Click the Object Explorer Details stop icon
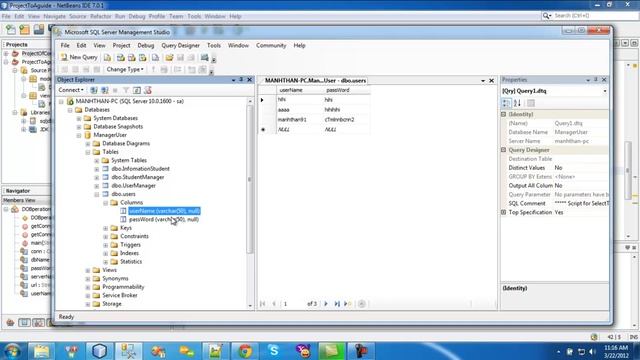Image resolution: width=640 pixels, height=360 pixels. click(115, 90)
